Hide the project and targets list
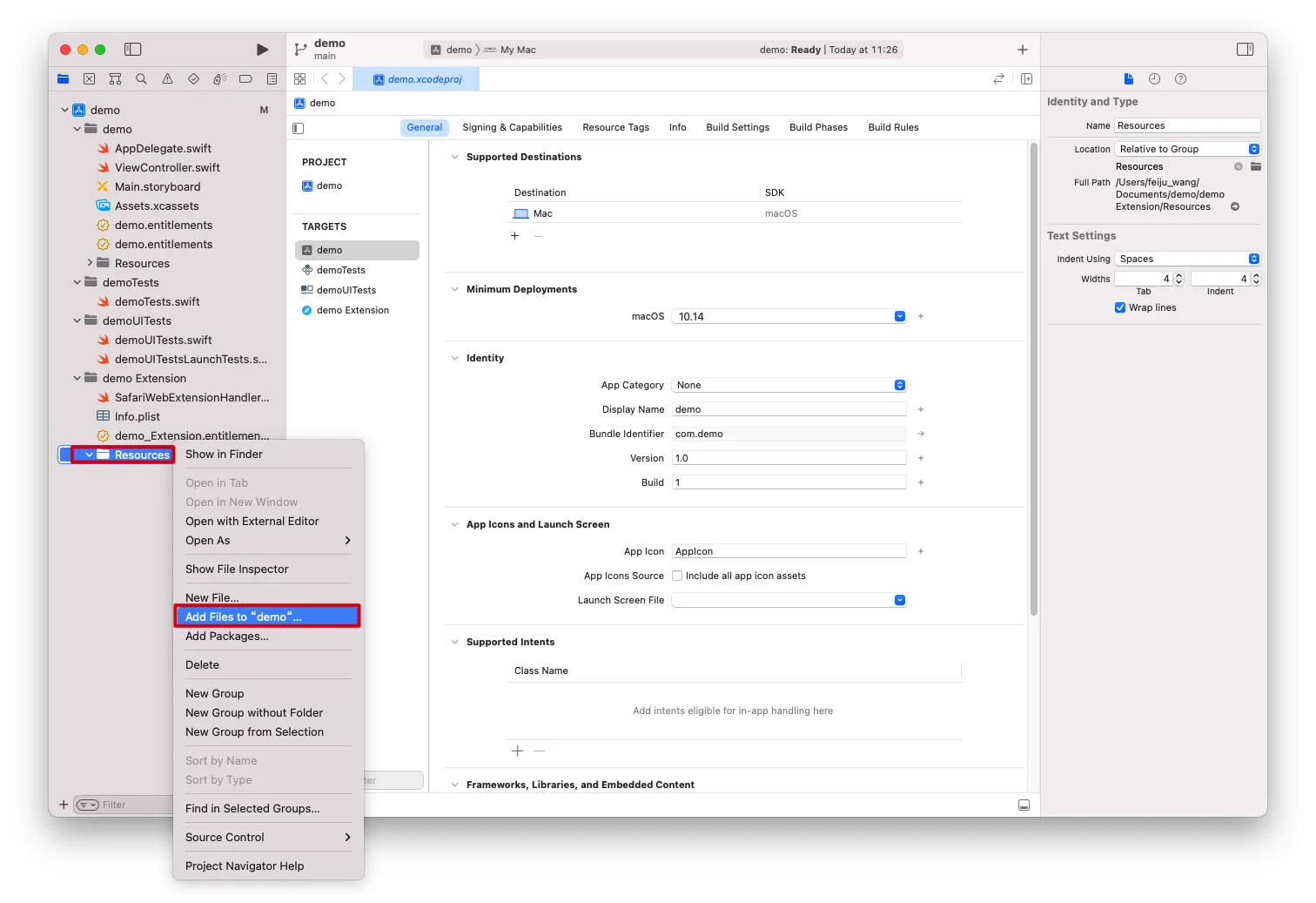The image size is (1316, 903). (x=299, y=128)
